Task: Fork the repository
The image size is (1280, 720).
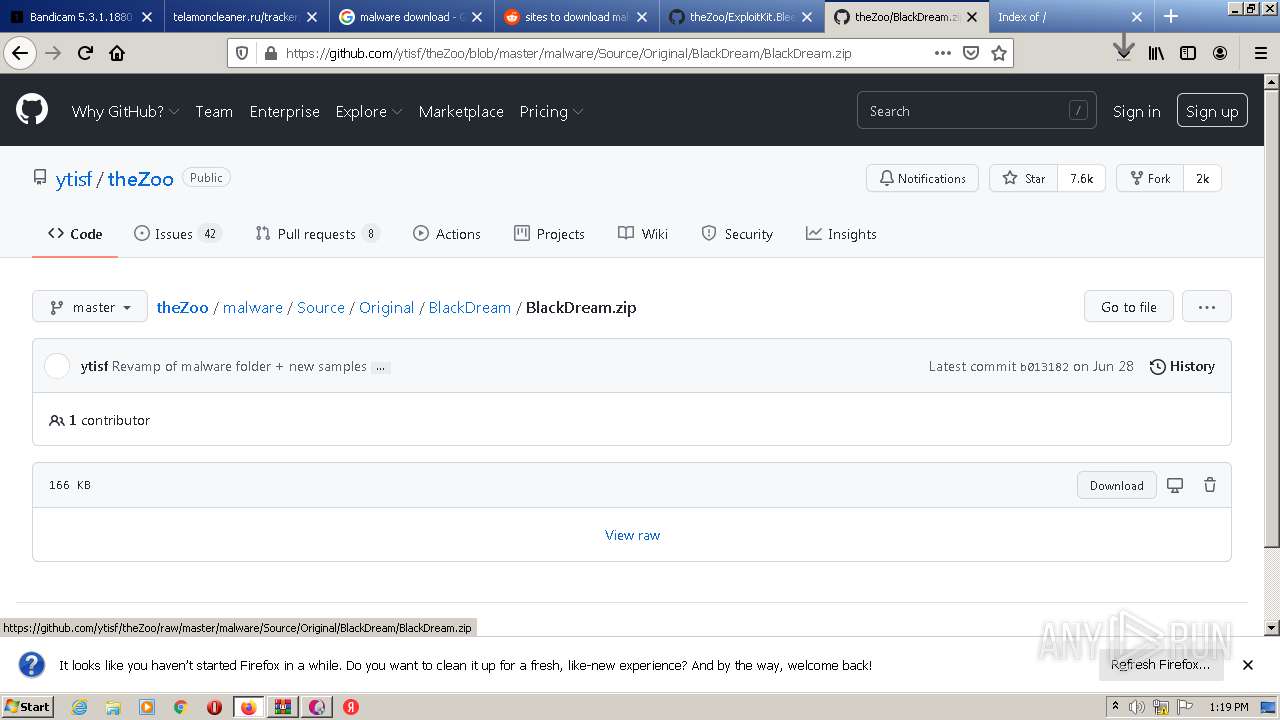Action: (1150, 178)
